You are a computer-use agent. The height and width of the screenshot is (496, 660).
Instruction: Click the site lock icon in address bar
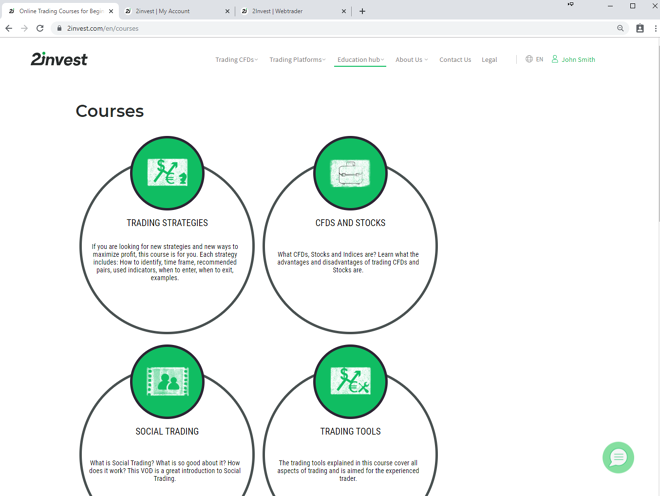(59, 28)
